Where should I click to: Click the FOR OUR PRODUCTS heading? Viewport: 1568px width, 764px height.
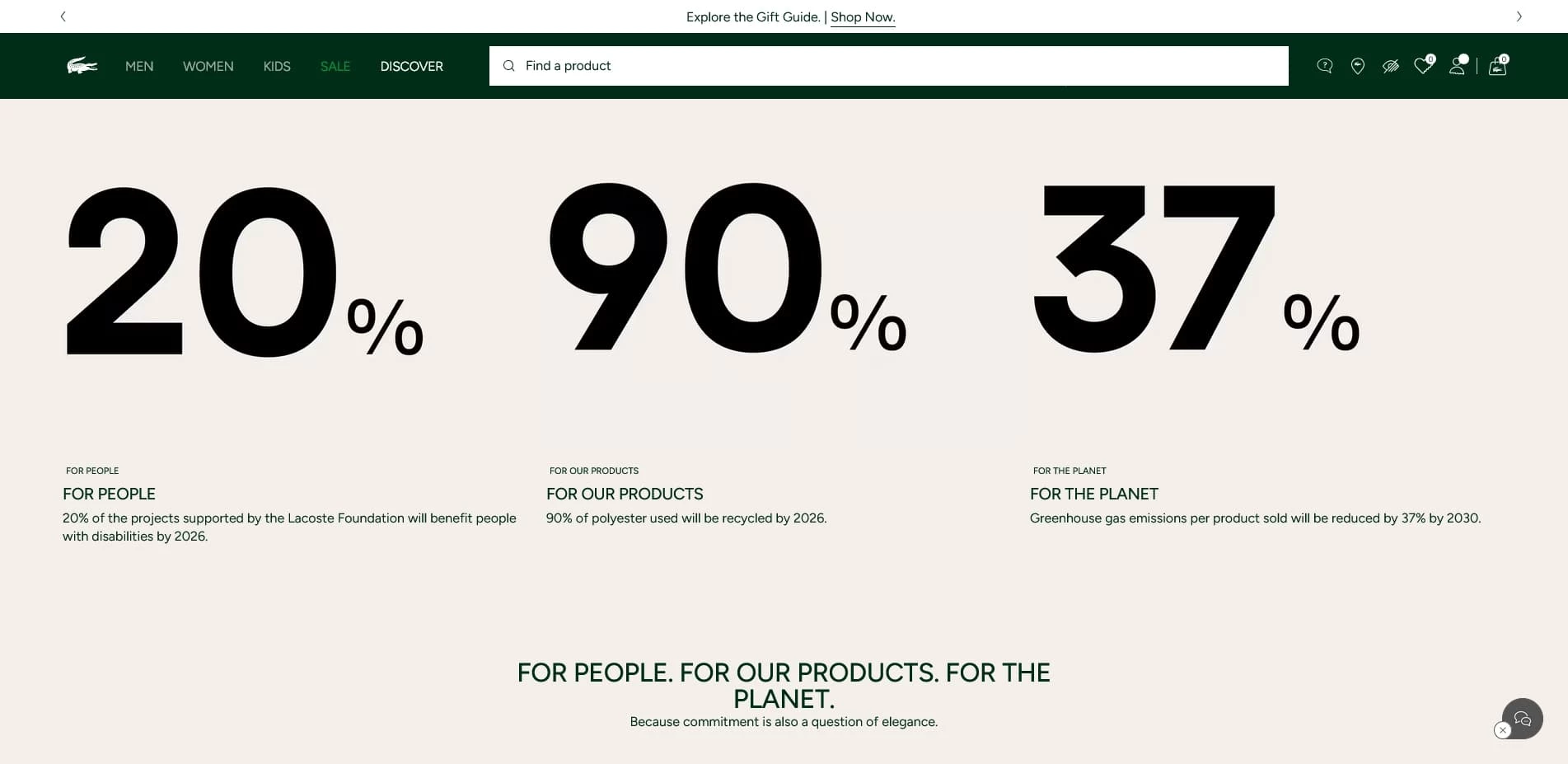point(625,494)
